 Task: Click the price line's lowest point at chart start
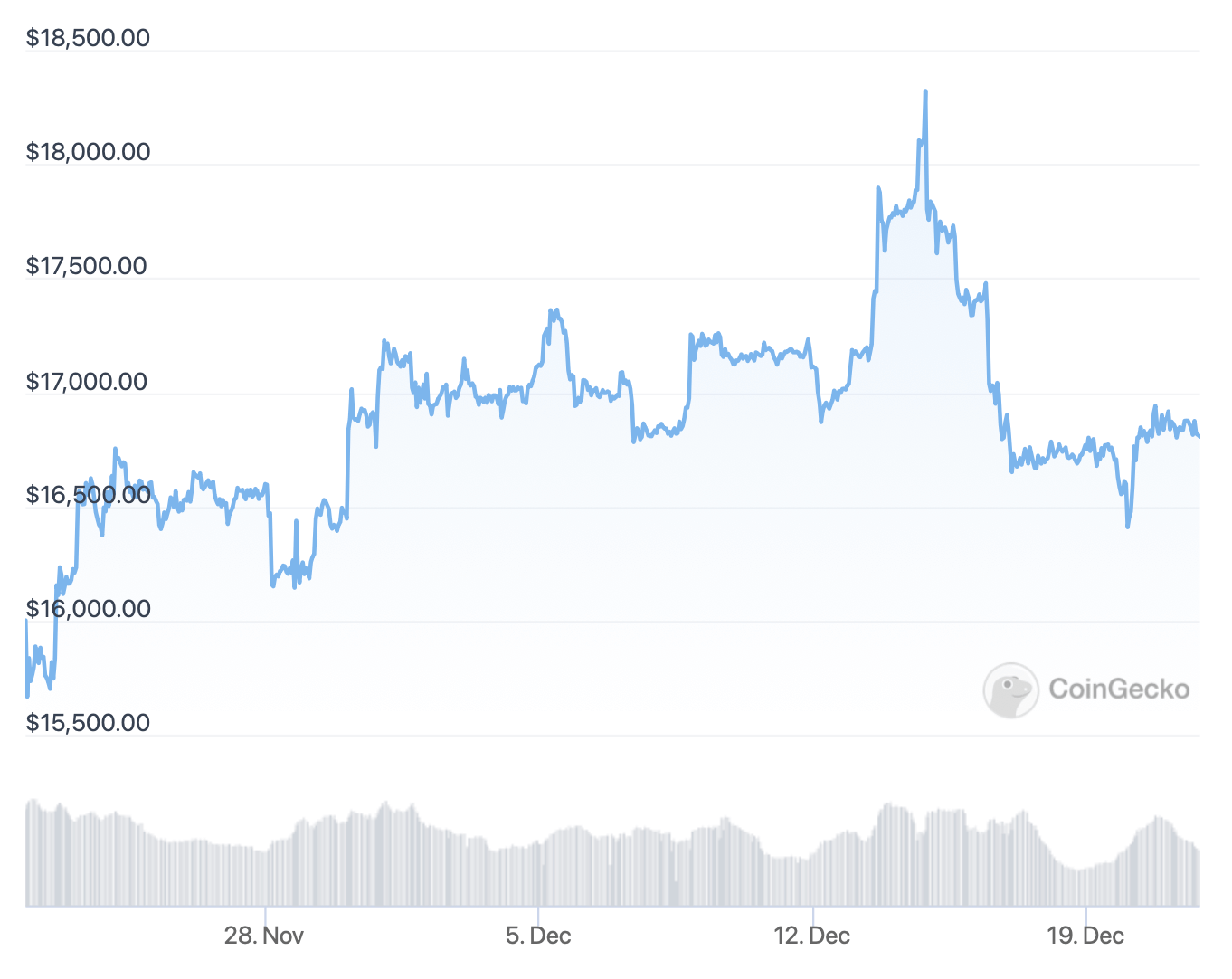pyautogui.click(x=28, y=695)
